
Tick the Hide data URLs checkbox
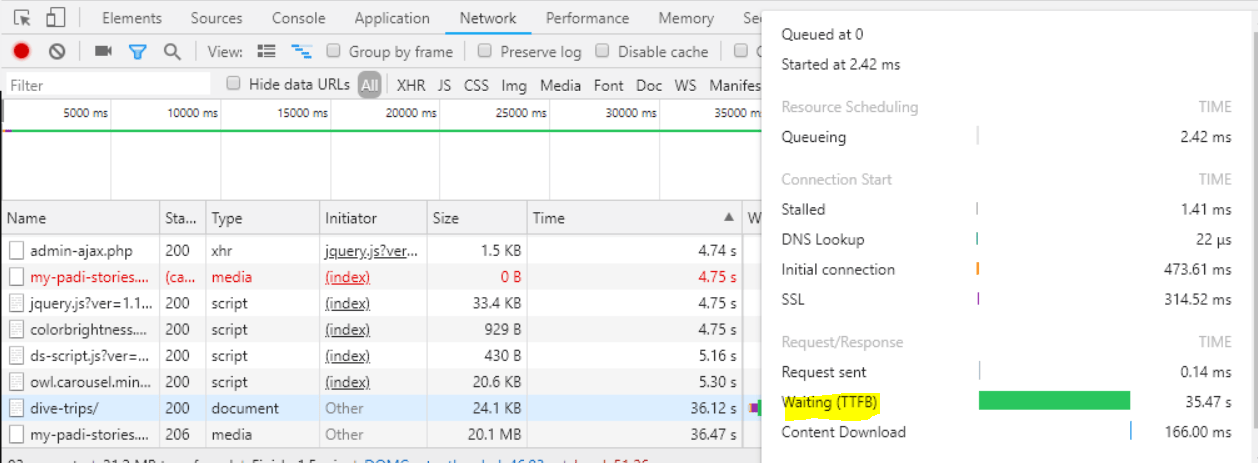(x=234, y=84)
